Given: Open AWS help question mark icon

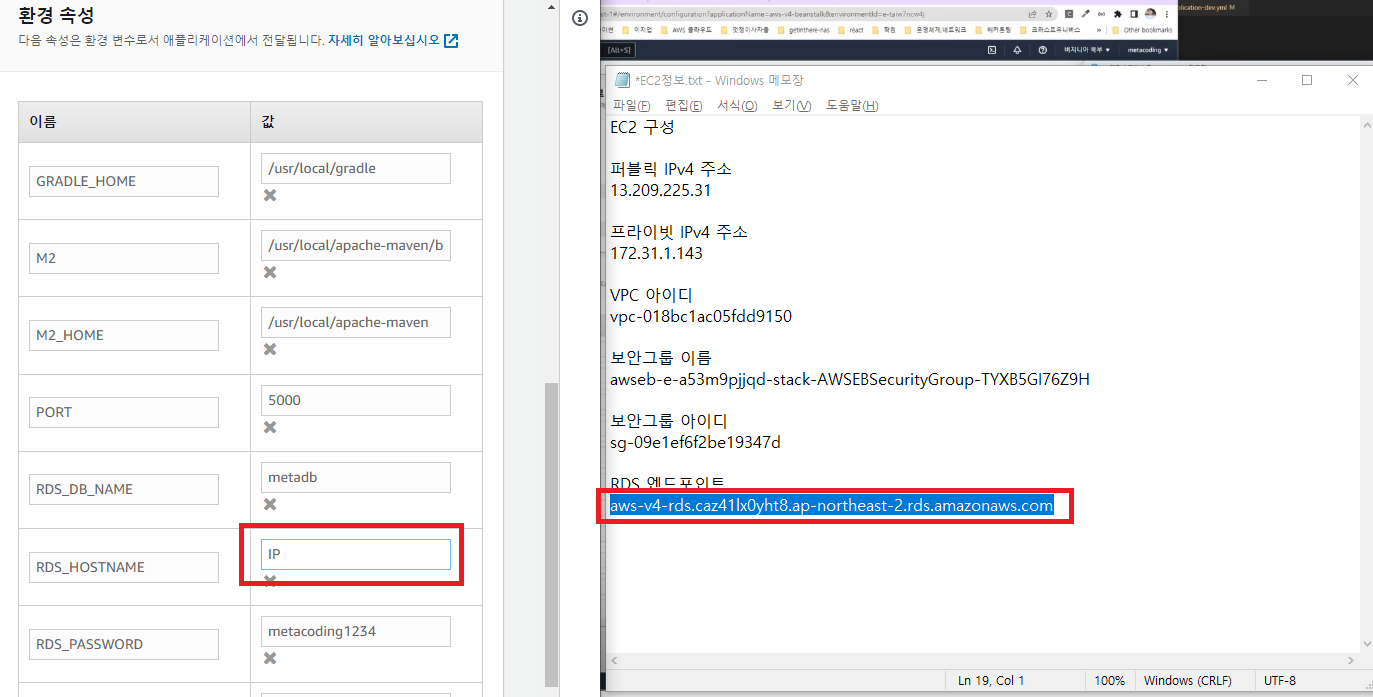Looking at the screenshot, I should [1043, 49].
